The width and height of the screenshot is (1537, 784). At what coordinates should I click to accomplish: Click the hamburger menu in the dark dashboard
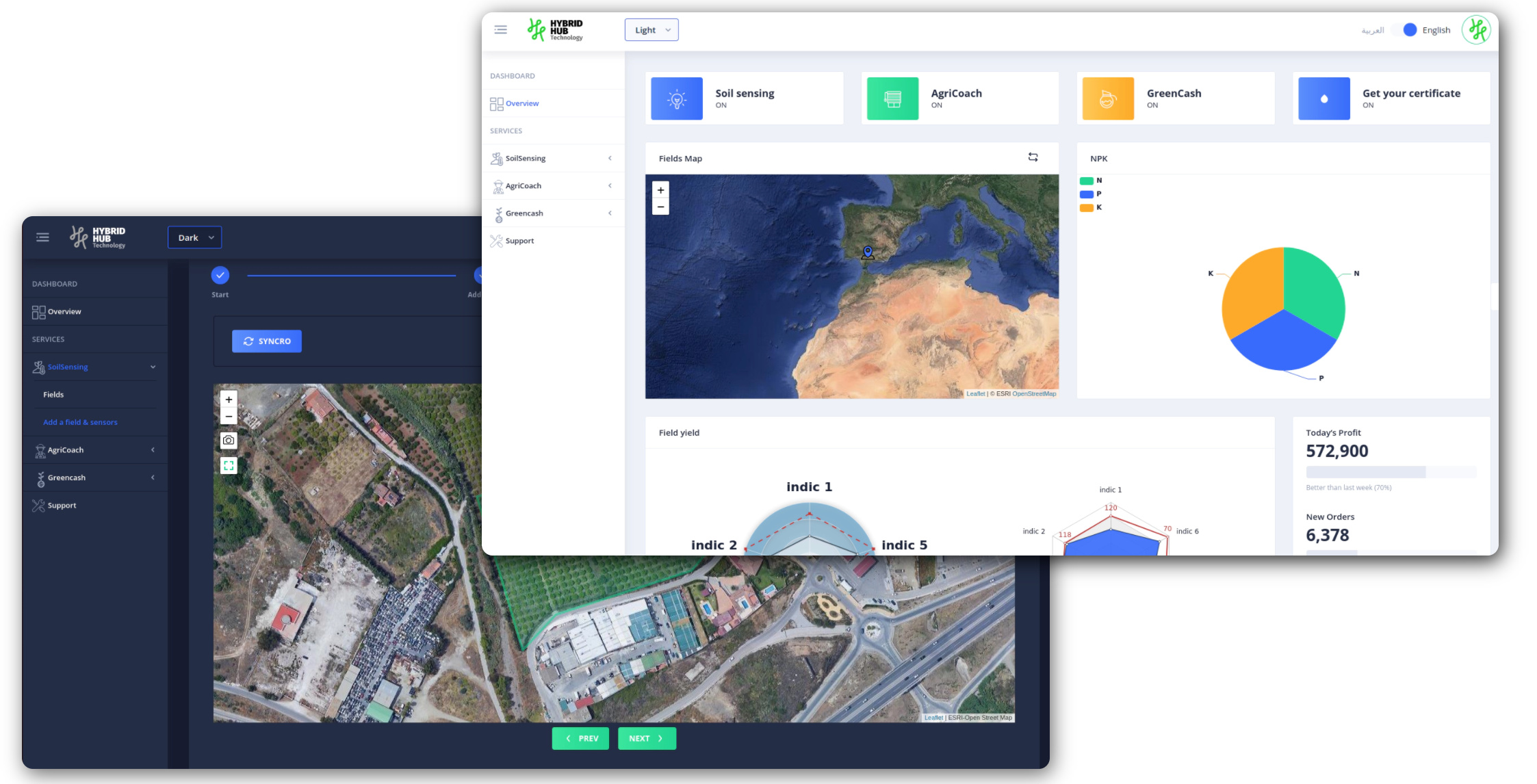pos(42,237)
